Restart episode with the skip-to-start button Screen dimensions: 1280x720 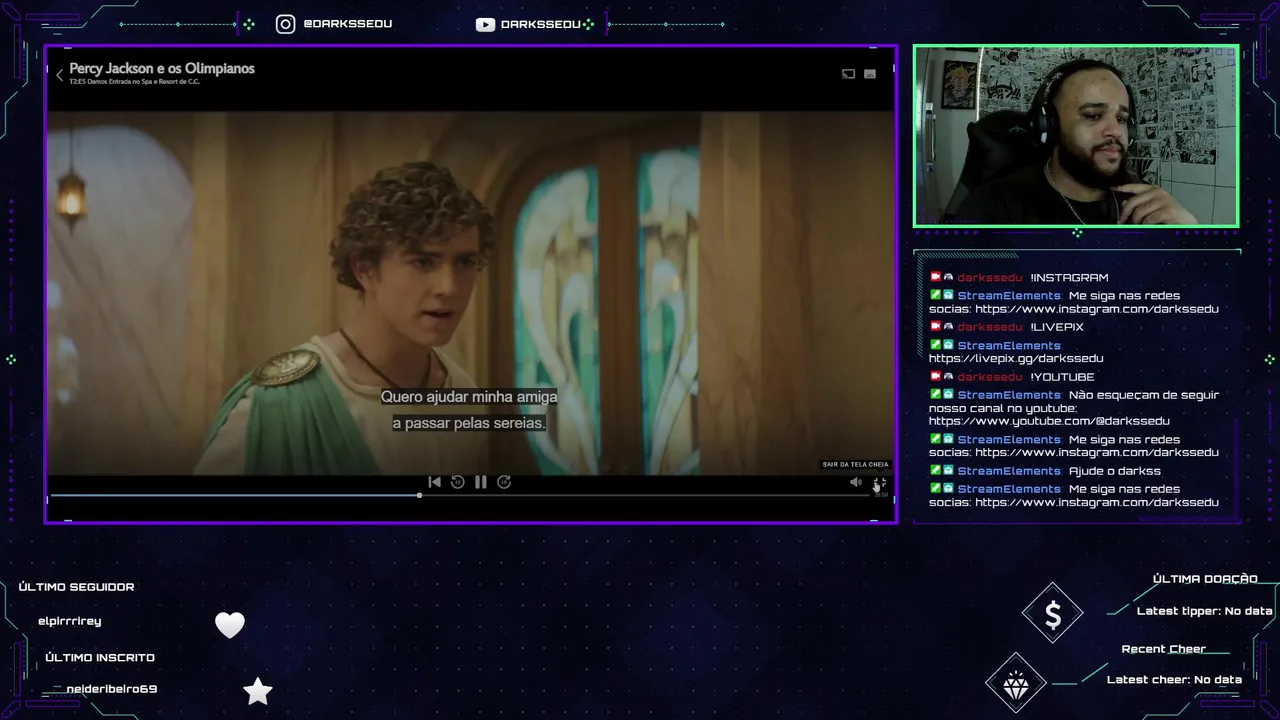coord(434,482)
